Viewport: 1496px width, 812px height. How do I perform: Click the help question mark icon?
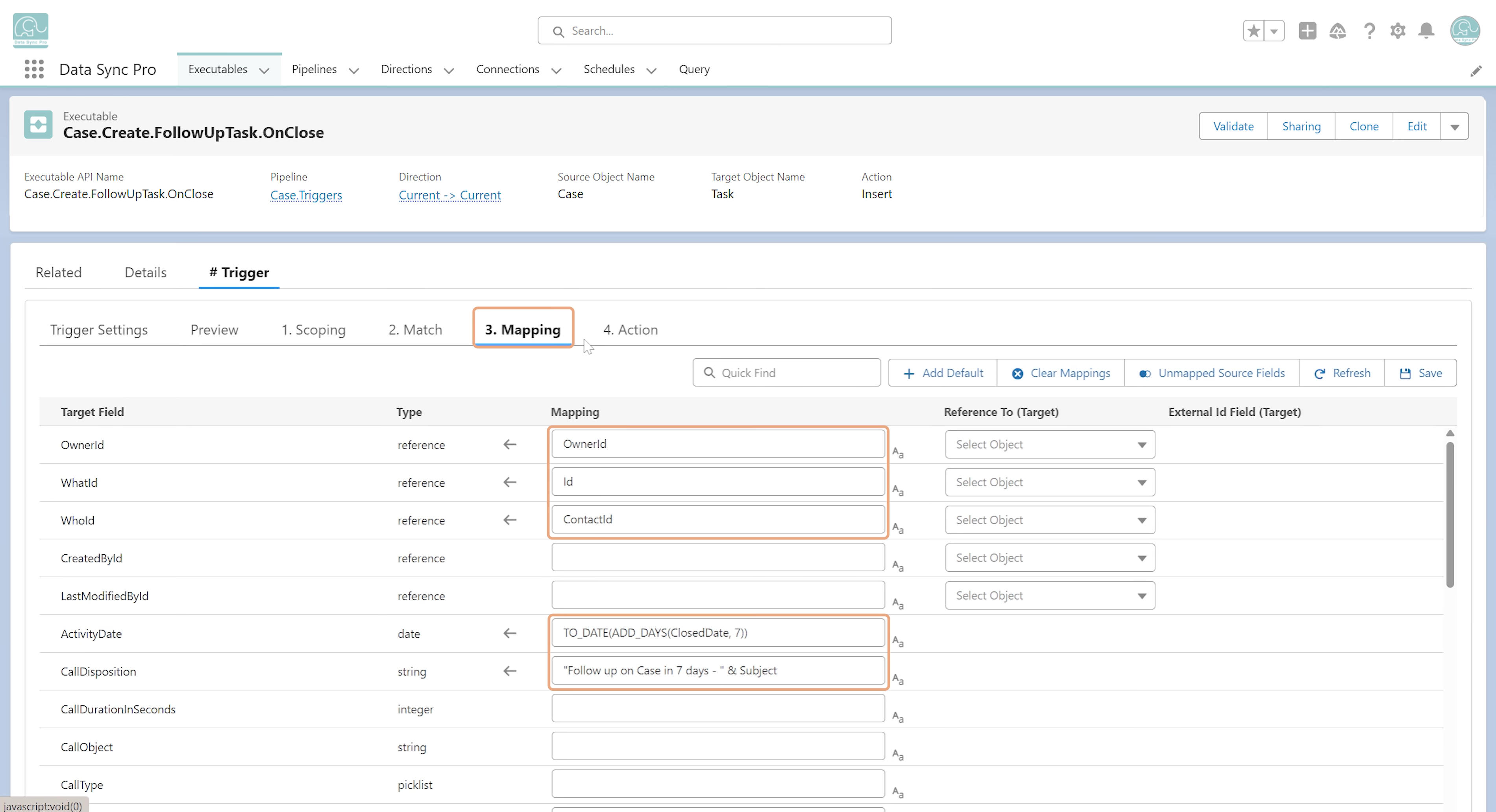(x=1369, y=31)
